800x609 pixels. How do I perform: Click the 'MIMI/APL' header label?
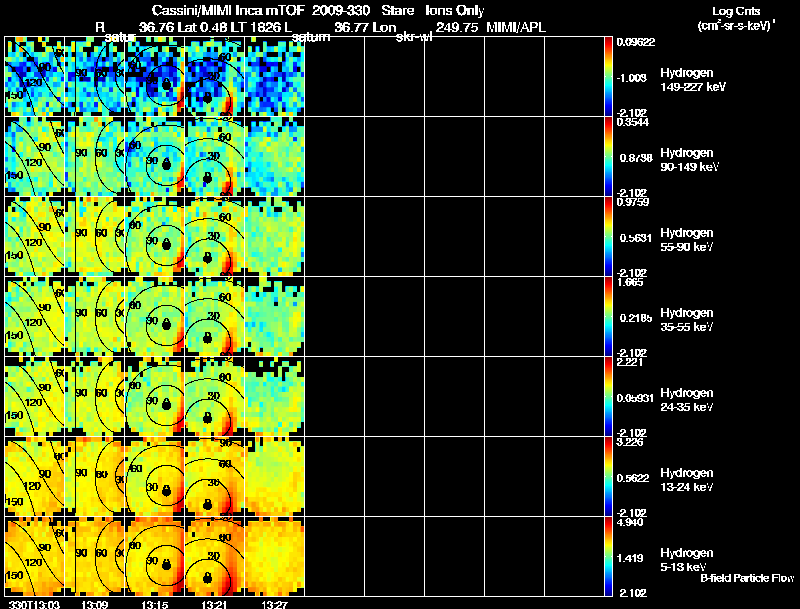516,27
